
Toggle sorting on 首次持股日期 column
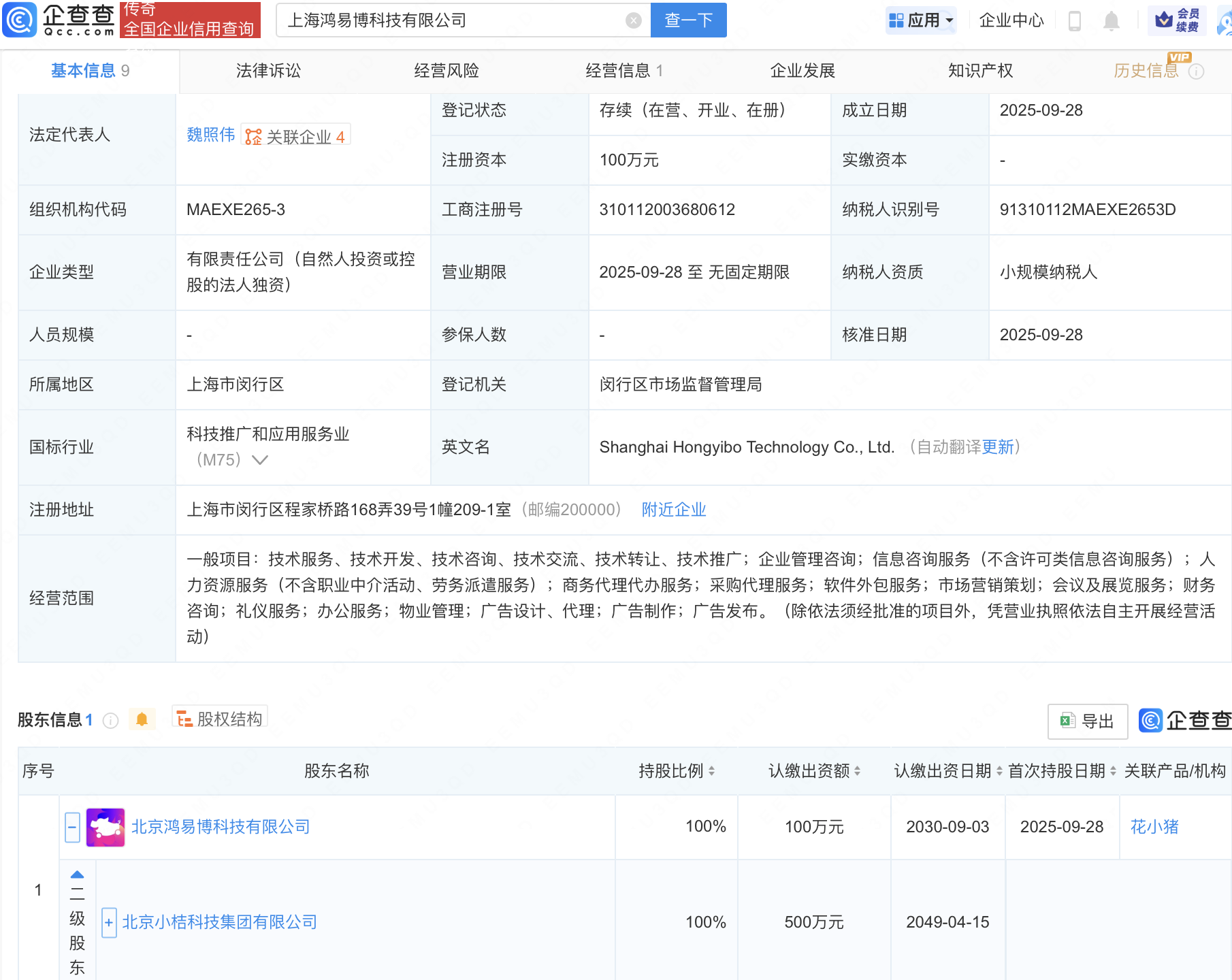(1112, 771)
